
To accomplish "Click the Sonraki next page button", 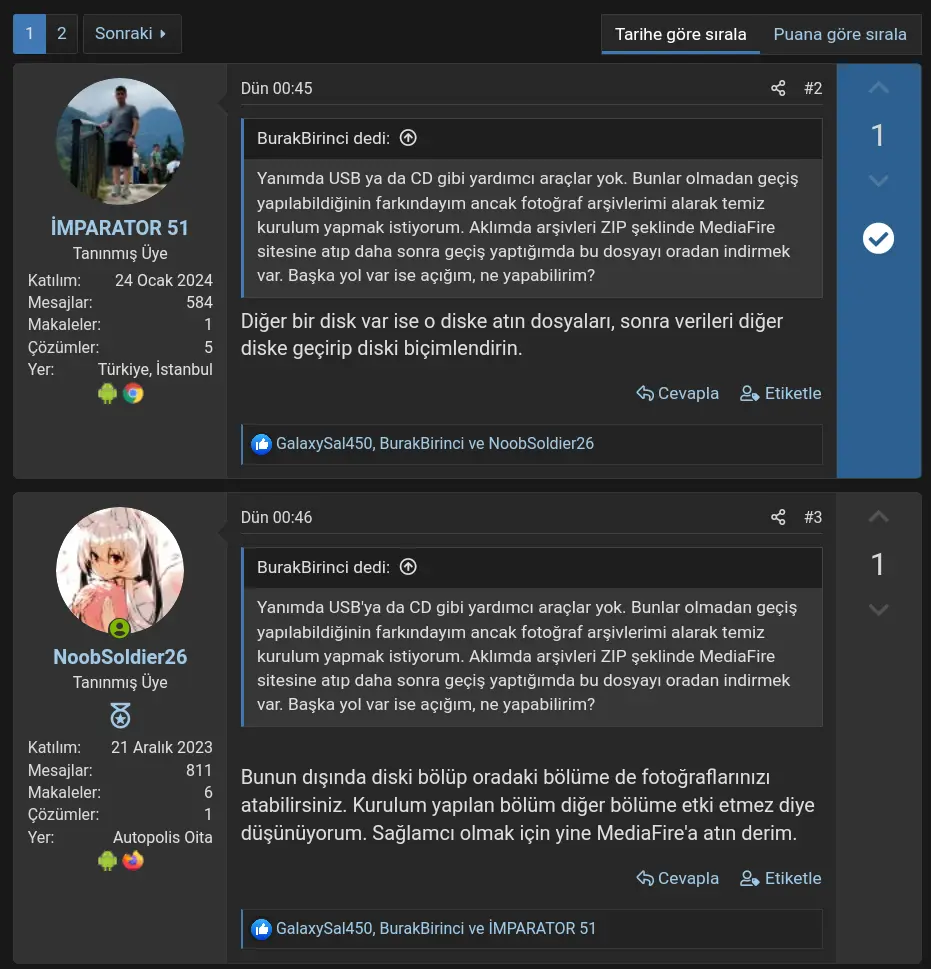I will tap(132, 34).
